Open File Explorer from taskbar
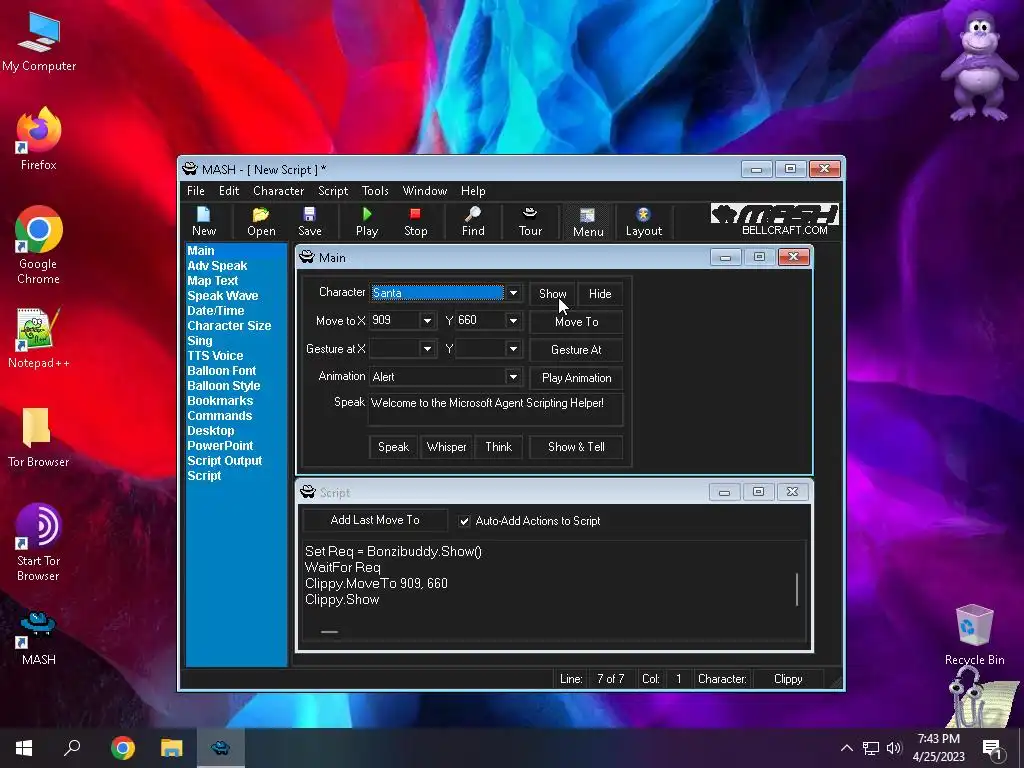 [172, 748]
